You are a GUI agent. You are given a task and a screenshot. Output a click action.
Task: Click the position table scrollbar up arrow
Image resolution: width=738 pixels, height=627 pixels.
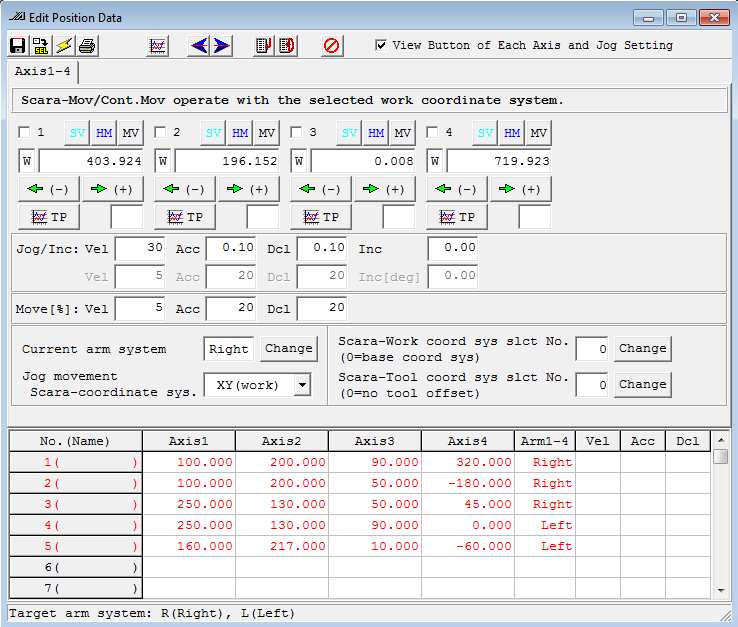(721, 440)
